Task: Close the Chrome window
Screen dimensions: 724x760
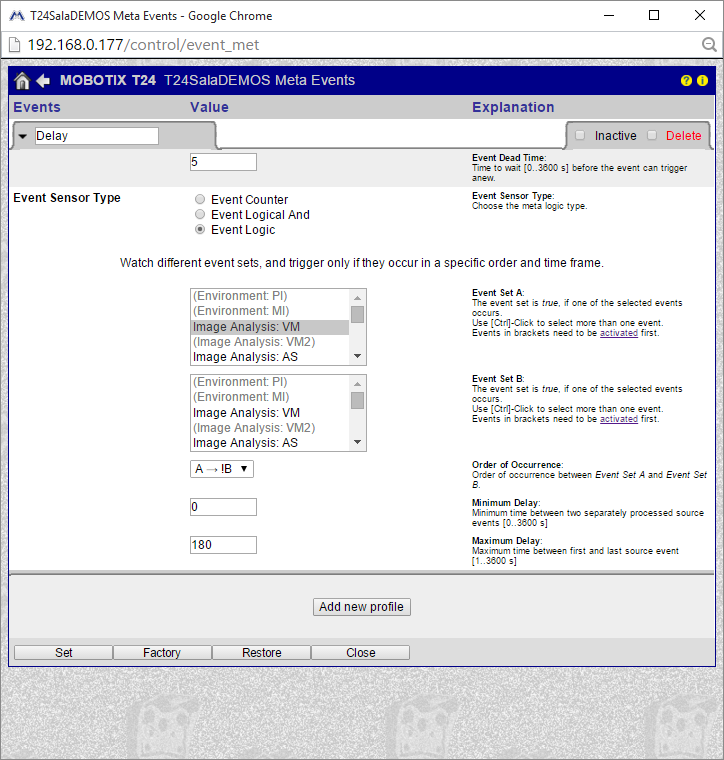Action: [x=699, y=16]
